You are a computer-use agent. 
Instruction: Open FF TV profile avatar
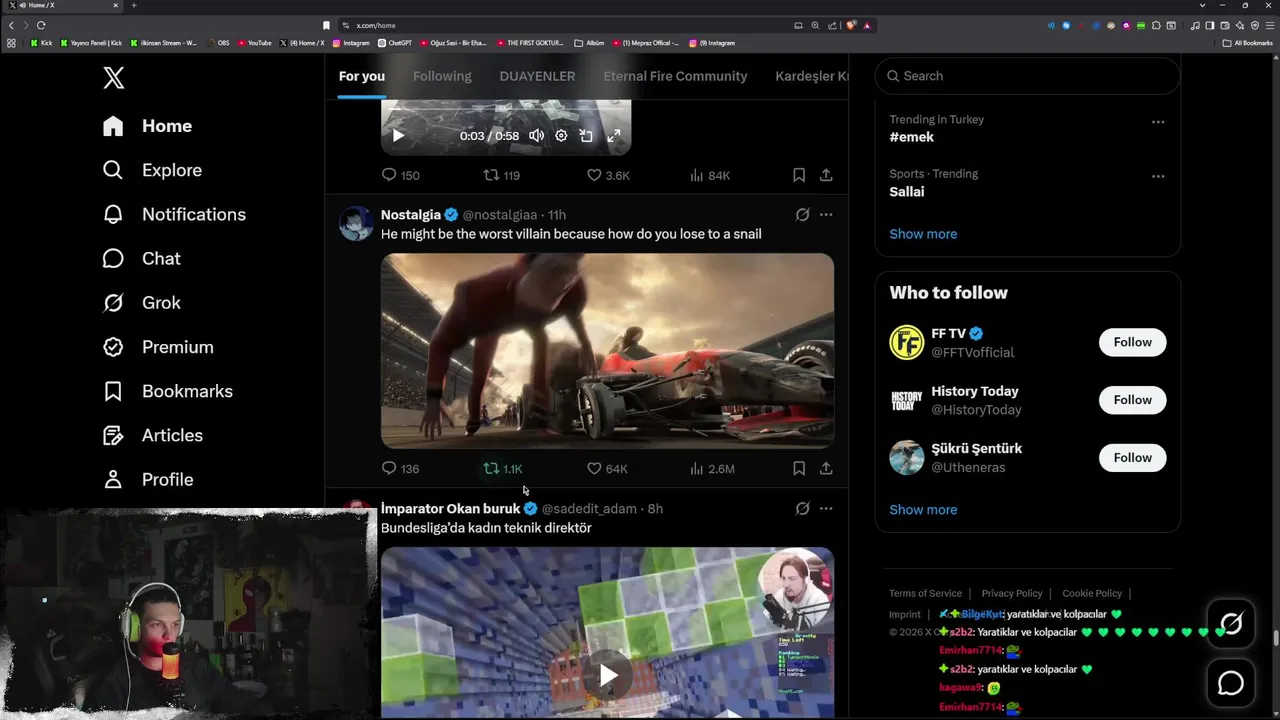point(907,343)
